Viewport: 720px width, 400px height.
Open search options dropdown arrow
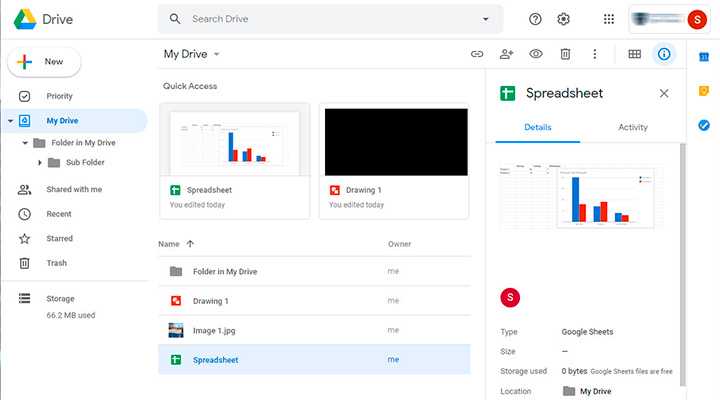(486, 19)
